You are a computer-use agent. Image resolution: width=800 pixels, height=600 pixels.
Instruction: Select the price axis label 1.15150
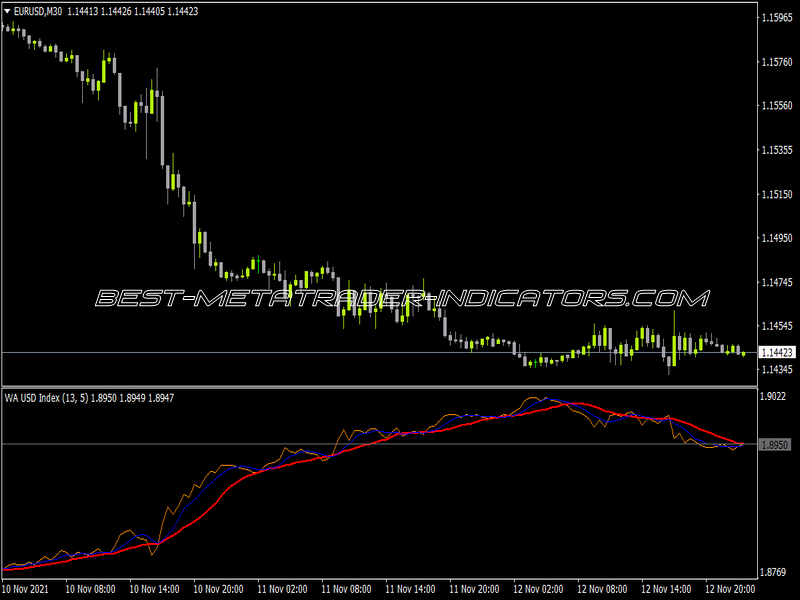tap(777, 194)
